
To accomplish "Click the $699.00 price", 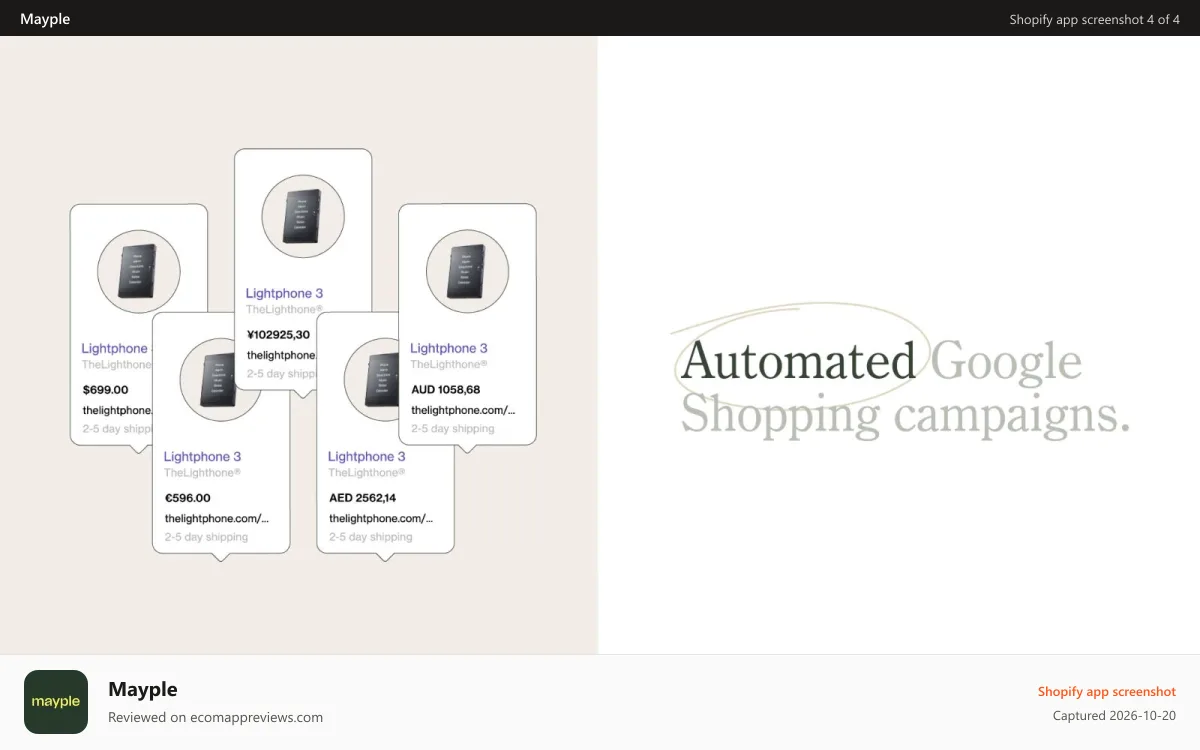I will [x=105, y=389].
